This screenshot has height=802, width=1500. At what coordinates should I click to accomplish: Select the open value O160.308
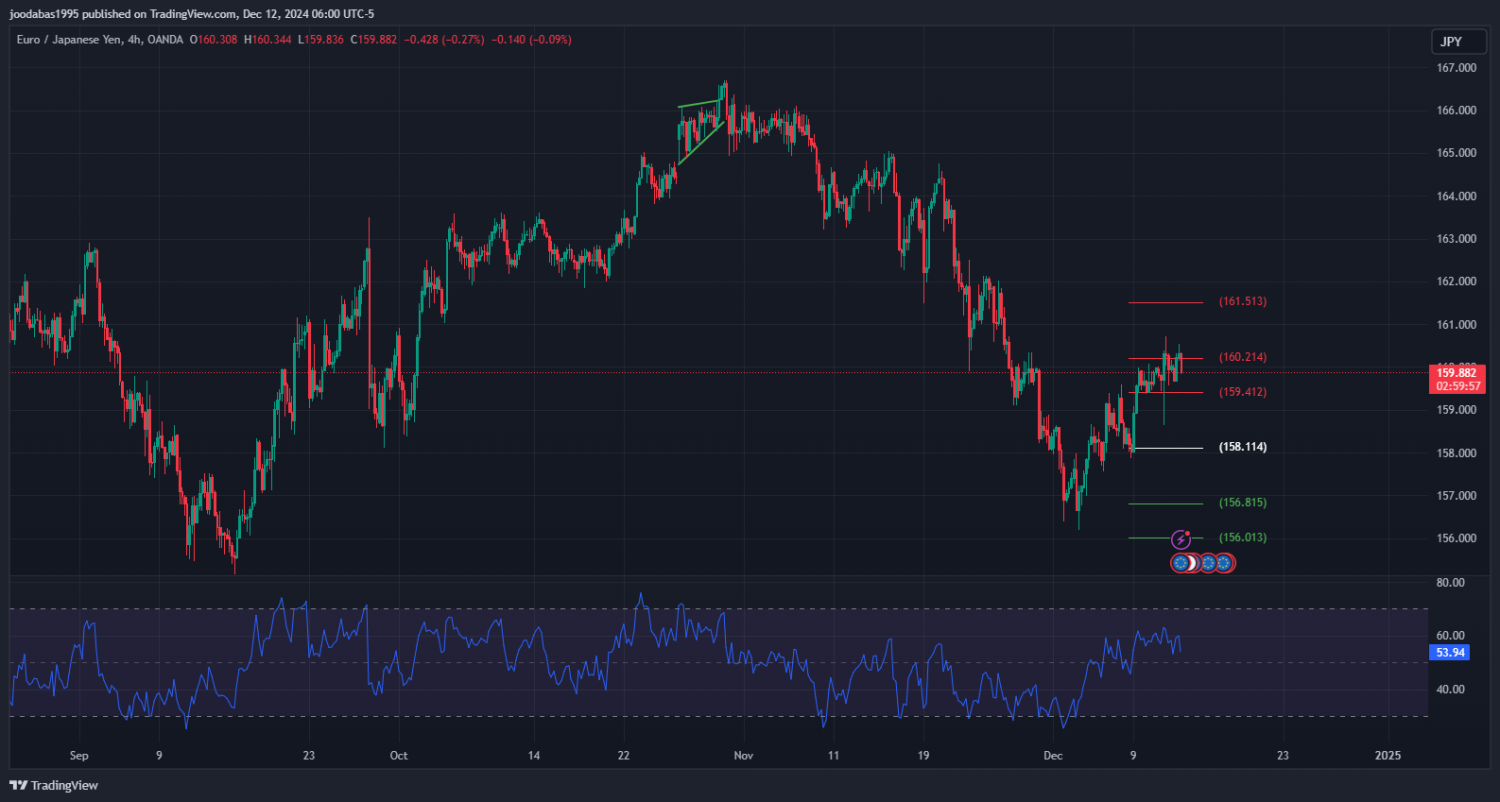(x=213, y=40)
